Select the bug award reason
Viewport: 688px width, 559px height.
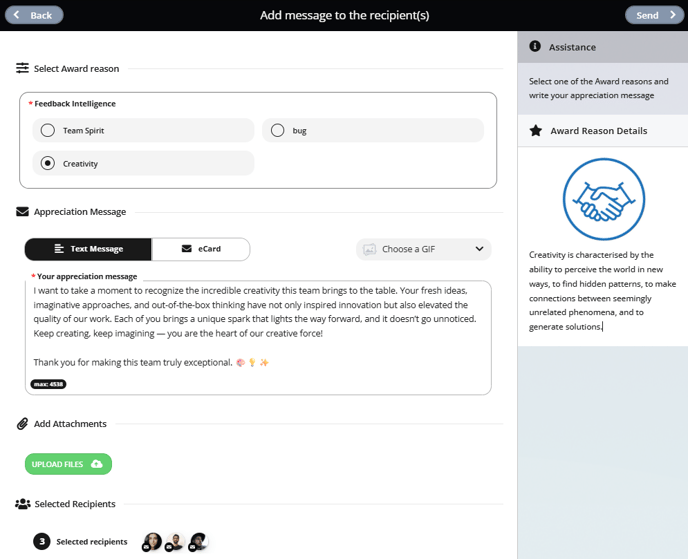coord(373,130)
